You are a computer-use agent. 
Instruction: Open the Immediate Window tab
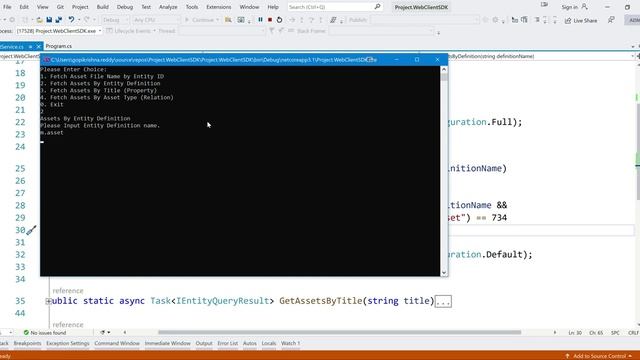click(x=167, y=344)
